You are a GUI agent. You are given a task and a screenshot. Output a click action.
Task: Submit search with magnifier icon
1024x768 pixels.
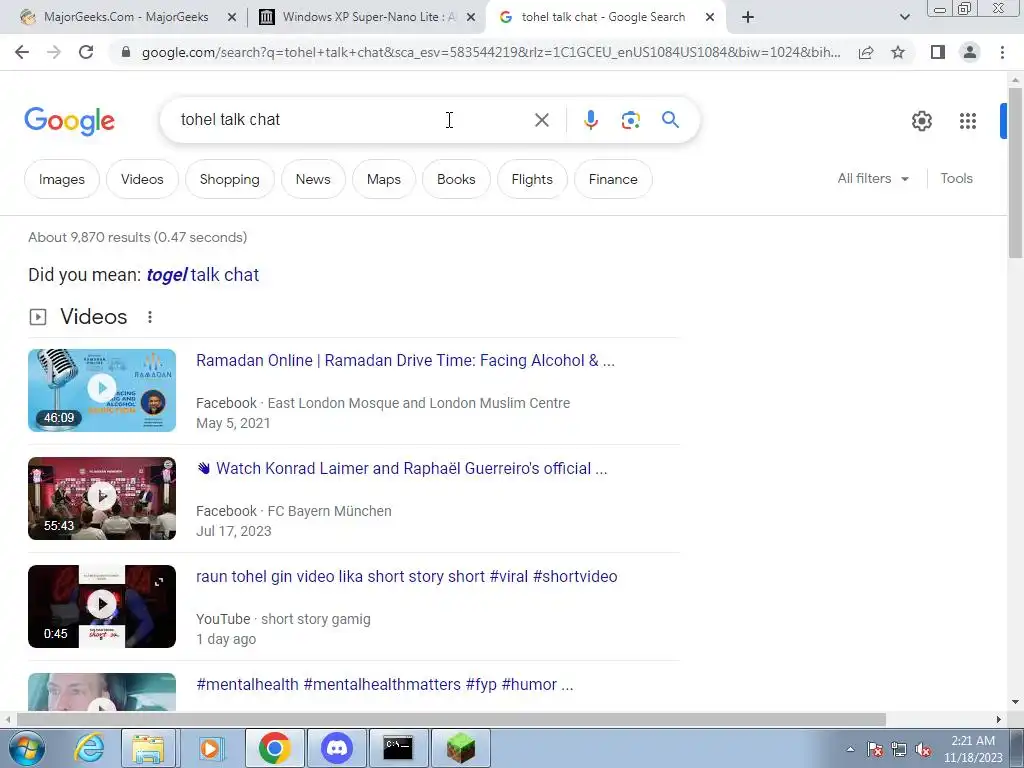(x=670, y=120)
